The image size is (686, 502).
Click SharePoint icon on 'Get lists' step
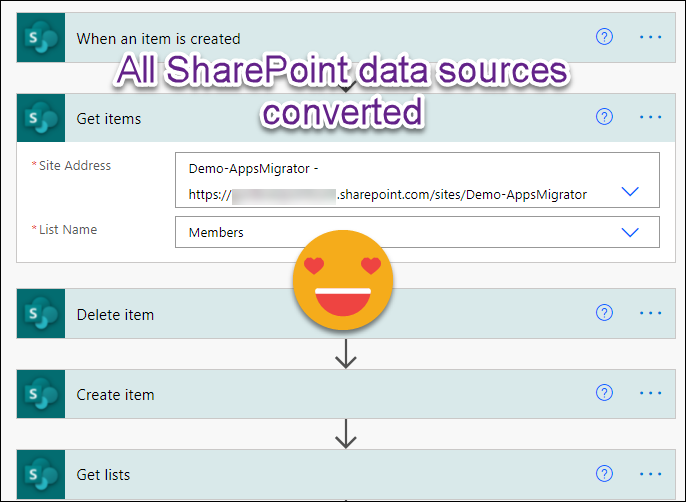[x=41, y=474]
